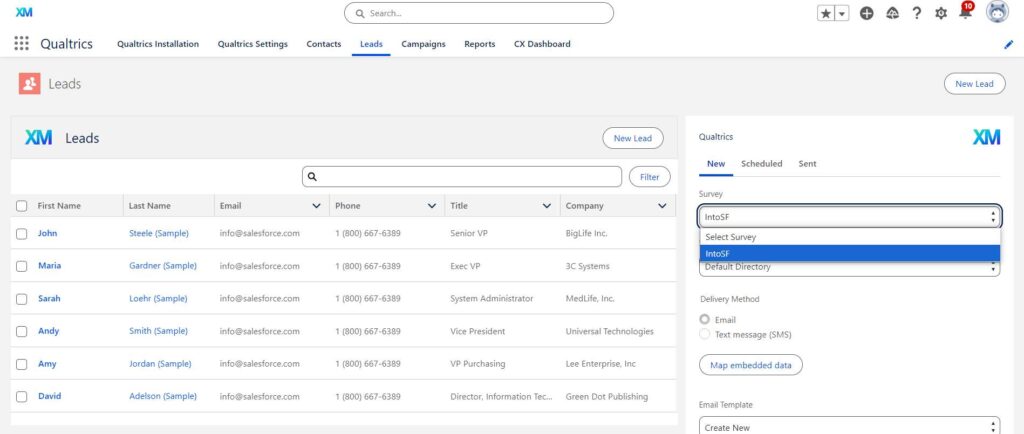The height and width of the screenshot is (434, 1024).
Task: Check the box for John Steele row
Action: coord(21,233)
